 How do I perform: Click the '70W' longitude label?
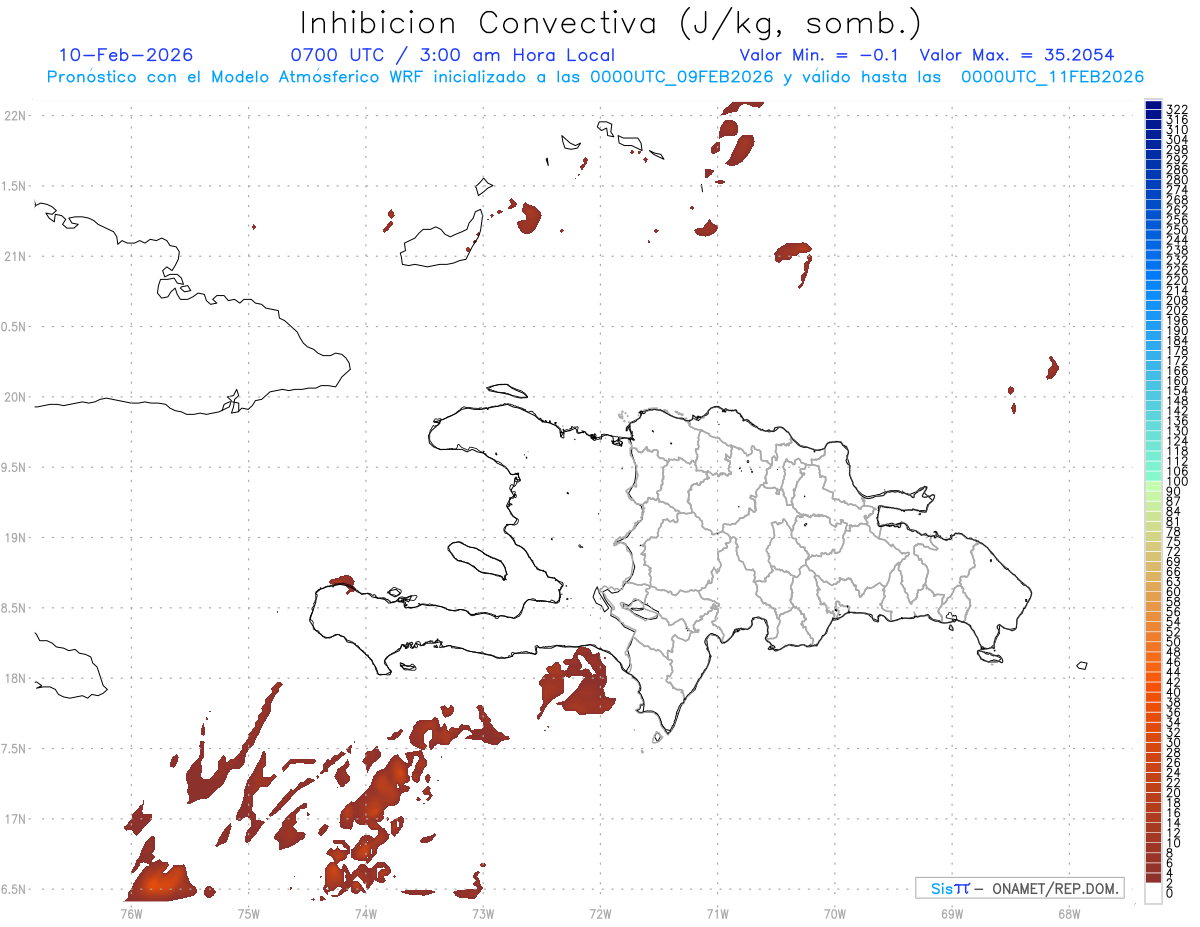point(834,913)
